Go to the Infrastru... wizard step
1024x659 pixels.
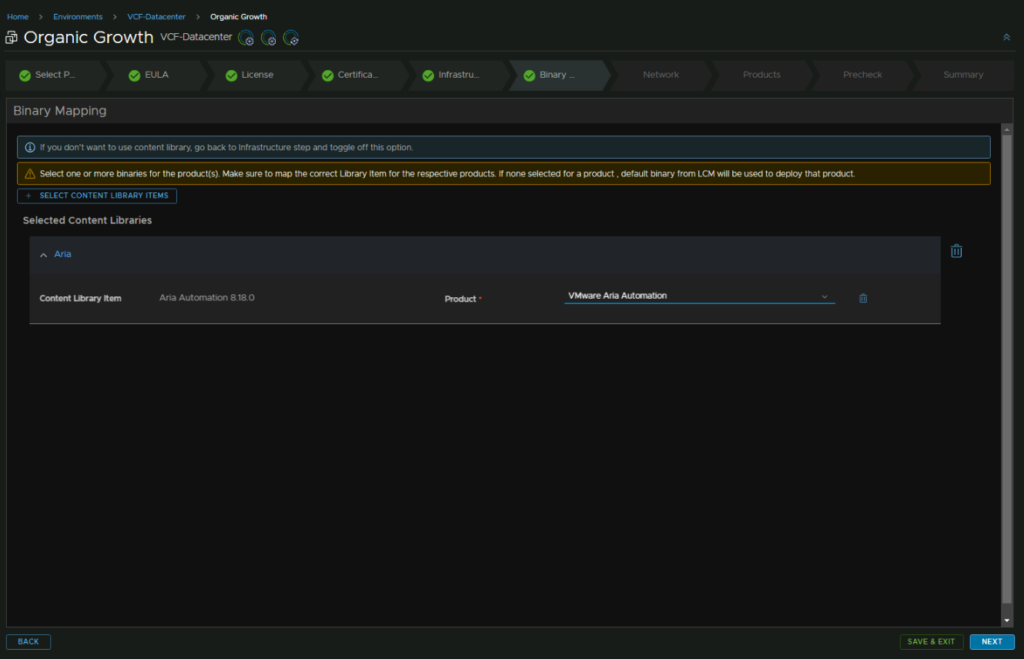coord(458,75)
